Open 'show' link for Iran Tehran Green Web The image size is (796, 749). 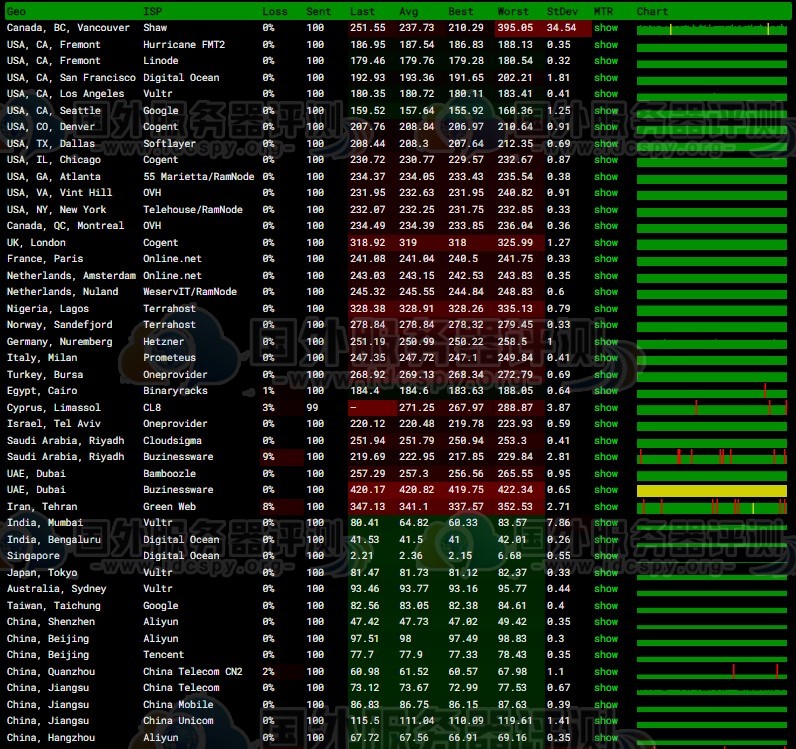coord(606,507)
